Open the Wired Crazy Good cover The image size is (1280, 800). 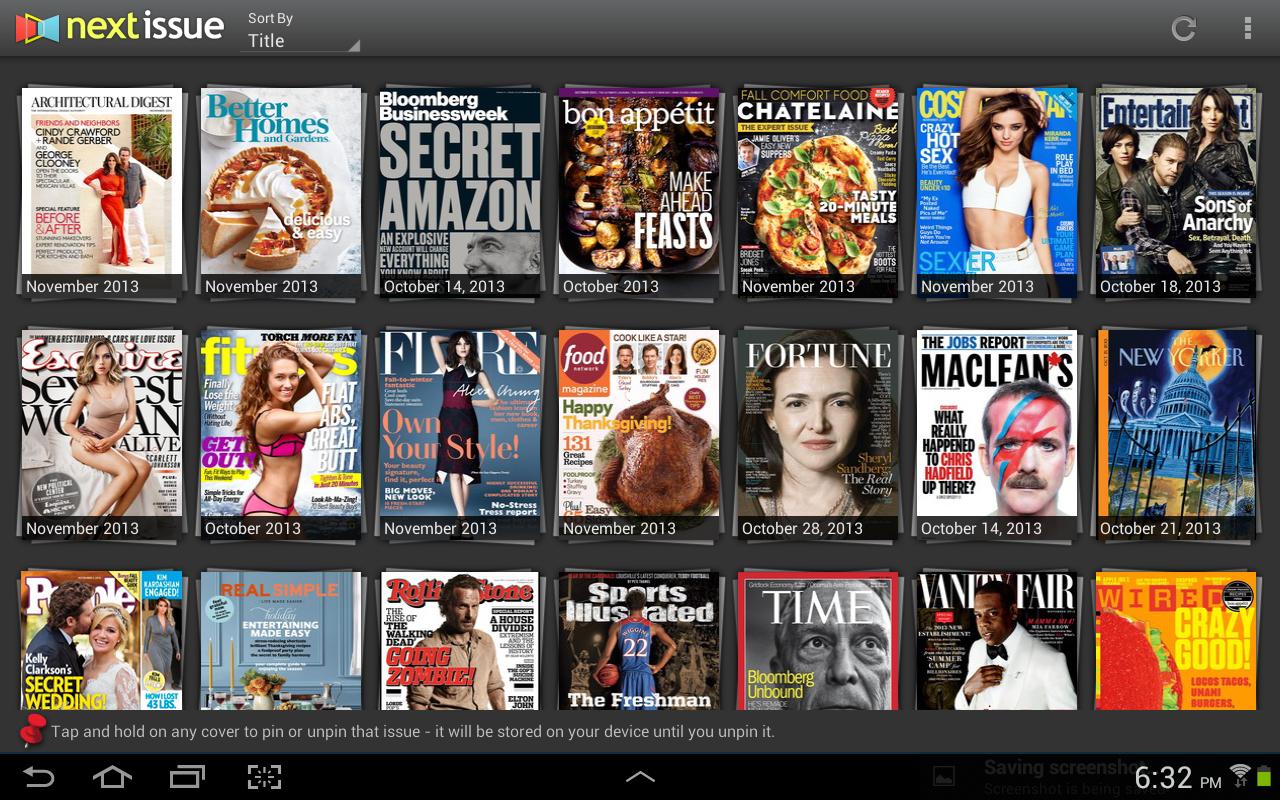point(1176,641)
